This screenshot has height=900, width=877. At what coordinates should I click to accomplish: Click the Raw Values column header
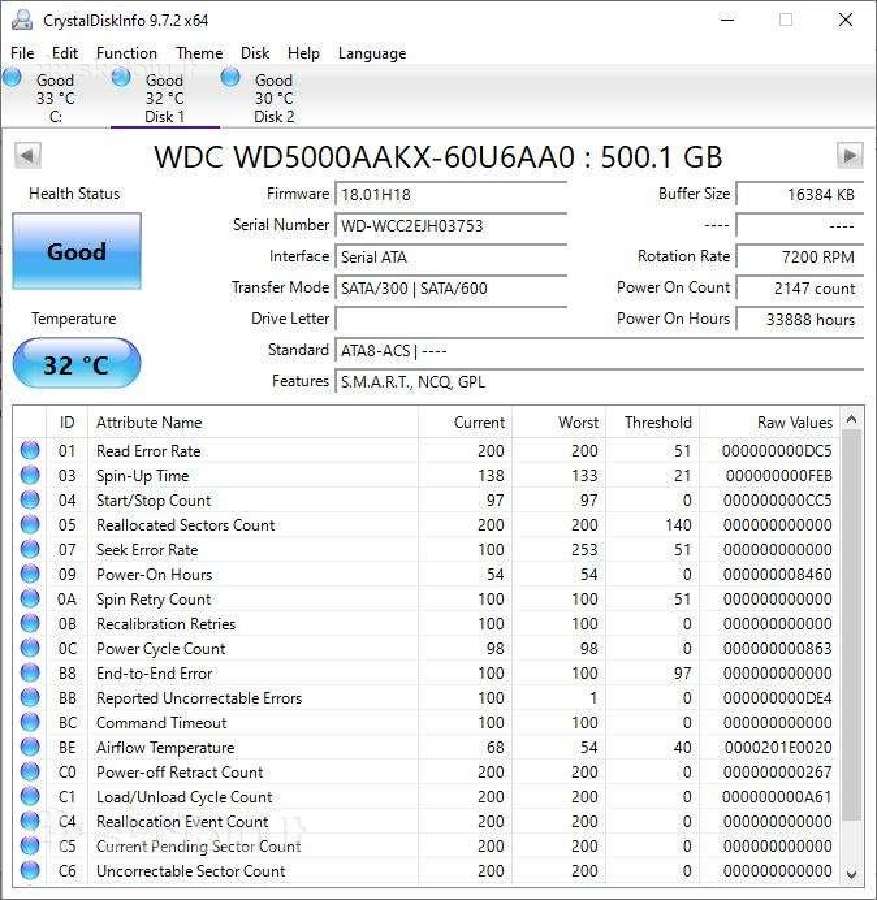pyautogui.click(x=770, y=422)
